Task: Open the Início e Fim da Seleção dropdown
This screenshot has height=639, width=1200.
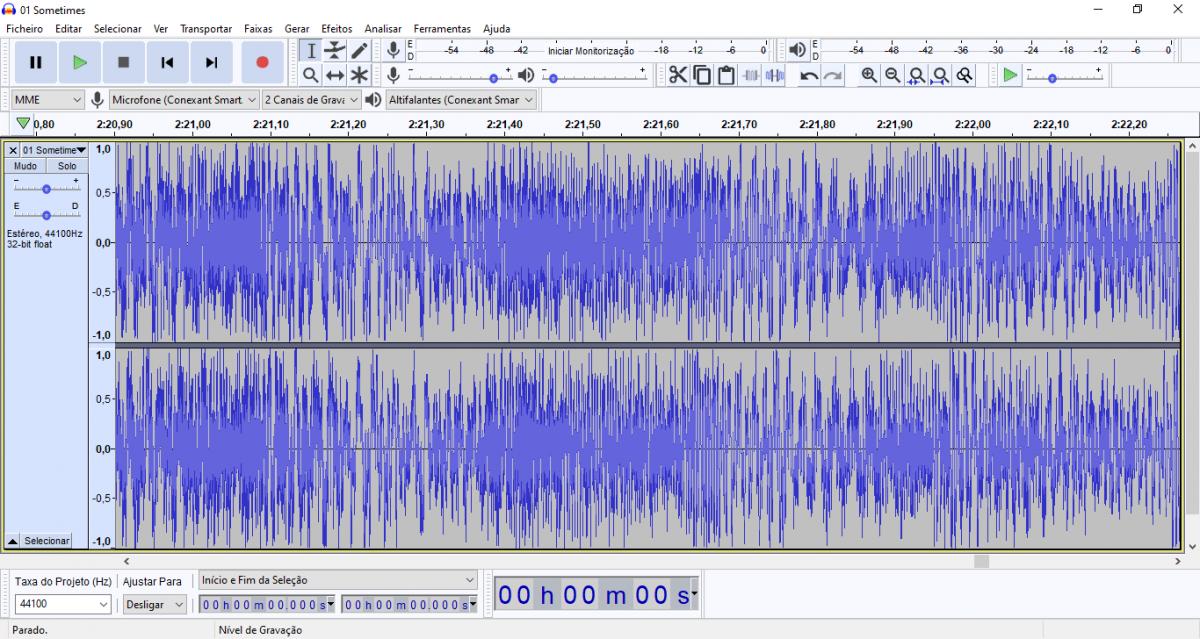Action: pyautogui.click(x=338, y=580)
